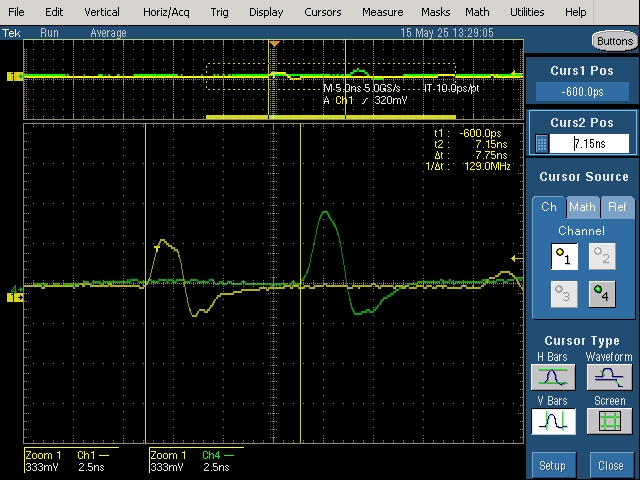Open the Help menu
This screenshot has width=640, height=480.
[x=576, y=12]
